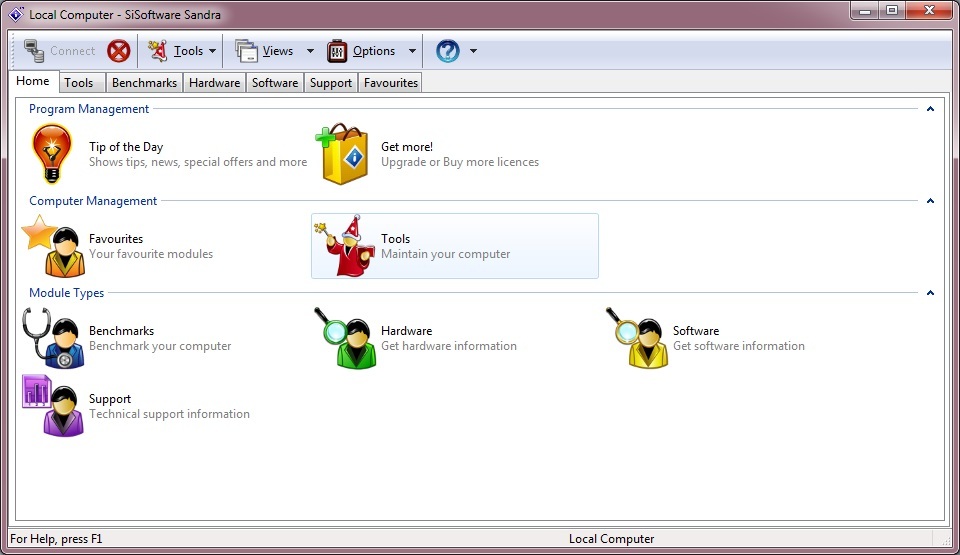Switch to the Support tab
This screenshot has width=960, height=555.
coord(331,83)
